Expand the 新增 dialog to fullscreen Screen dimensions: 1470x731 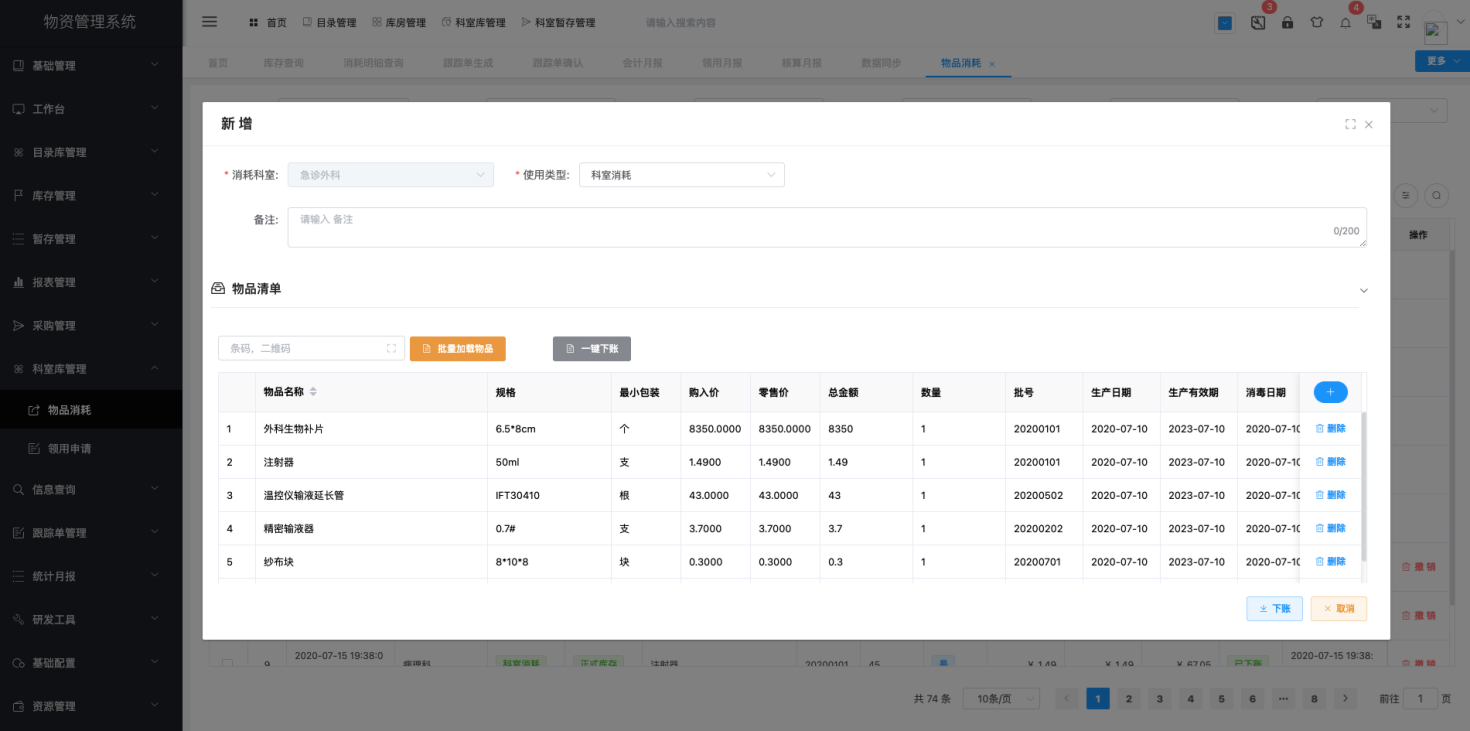[x=1350, y=125]
